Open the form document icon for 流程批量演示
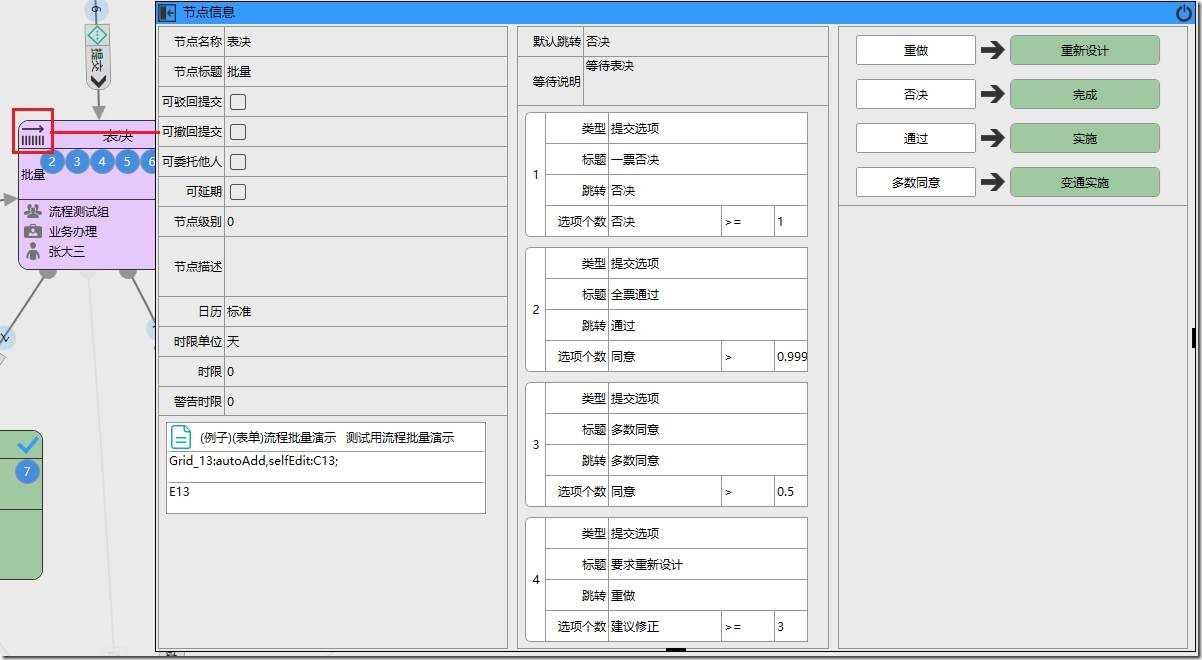 181,437
